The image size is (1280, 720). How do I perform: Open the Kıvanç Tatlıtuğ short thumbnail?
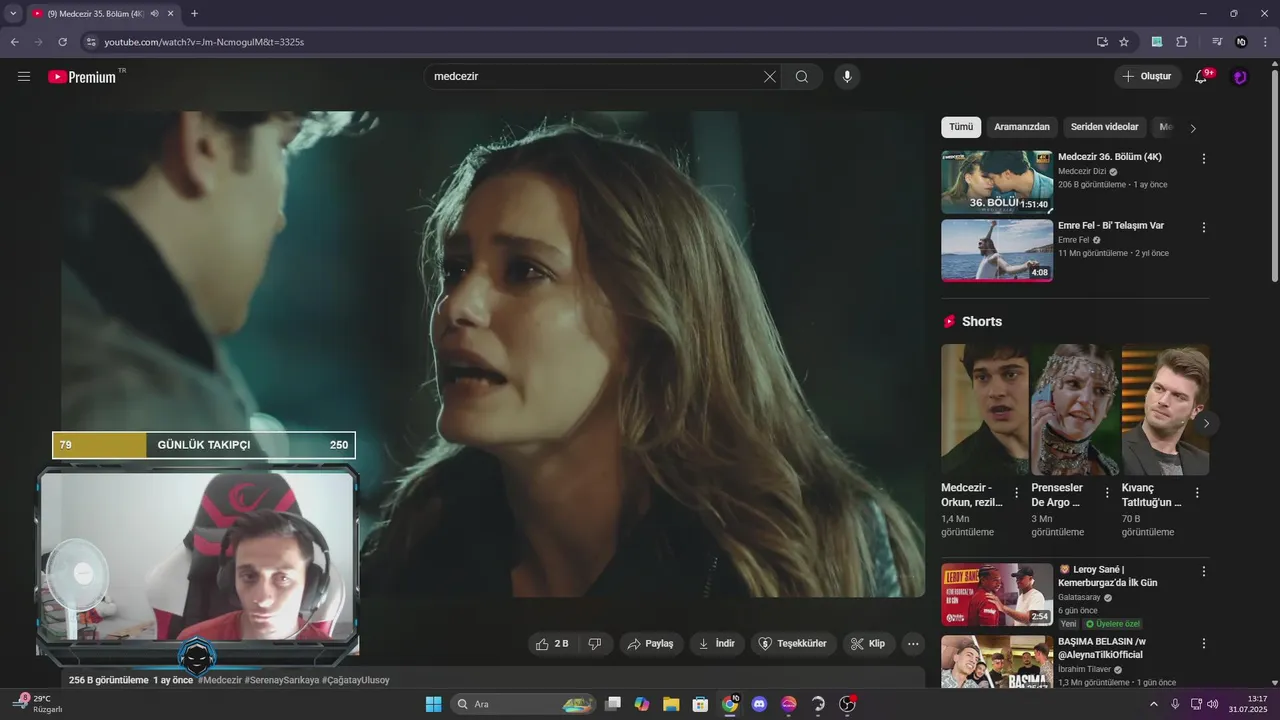point(1166,410)
